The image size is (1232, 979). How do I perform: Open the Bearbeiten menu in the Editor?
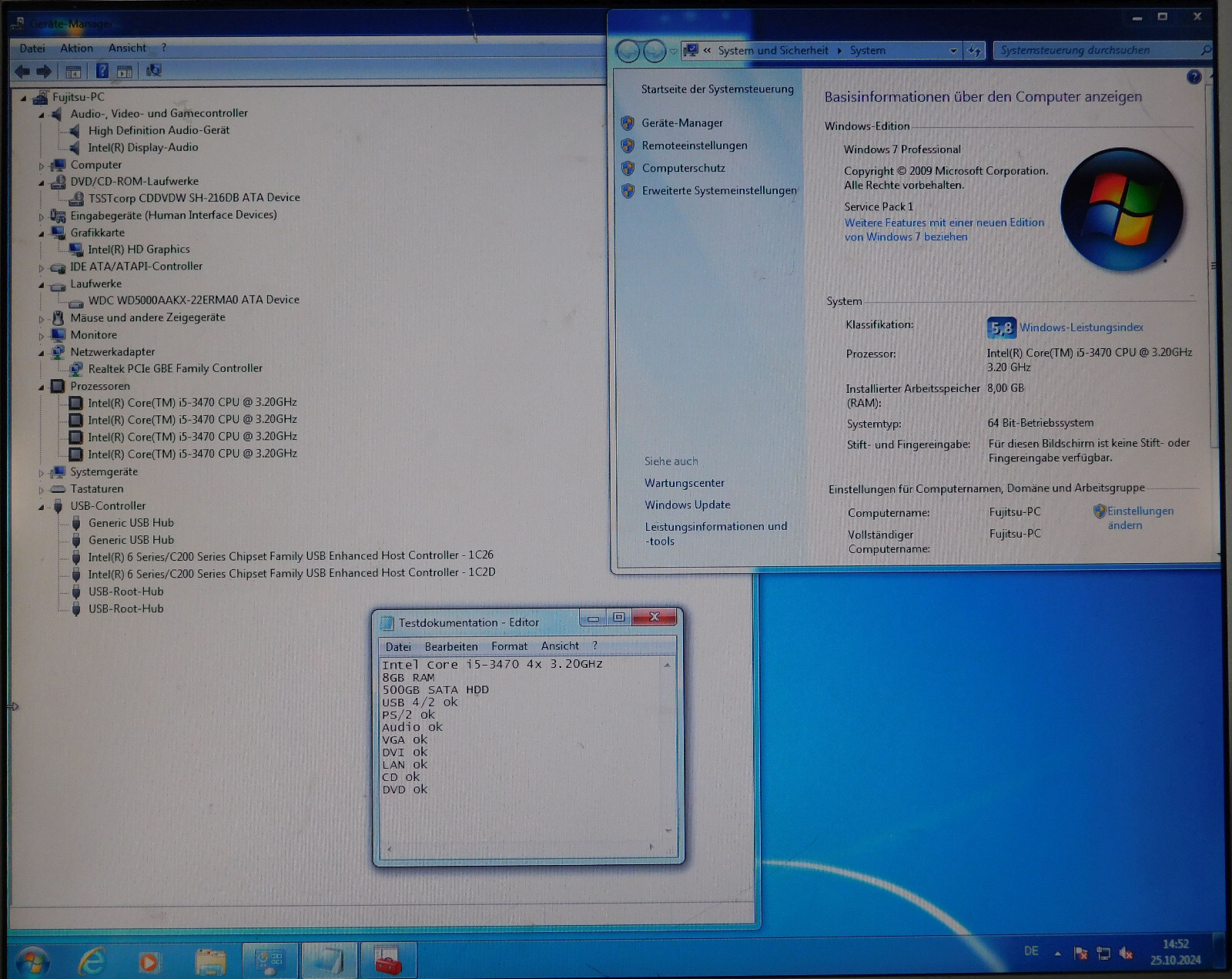coord(451,647)
